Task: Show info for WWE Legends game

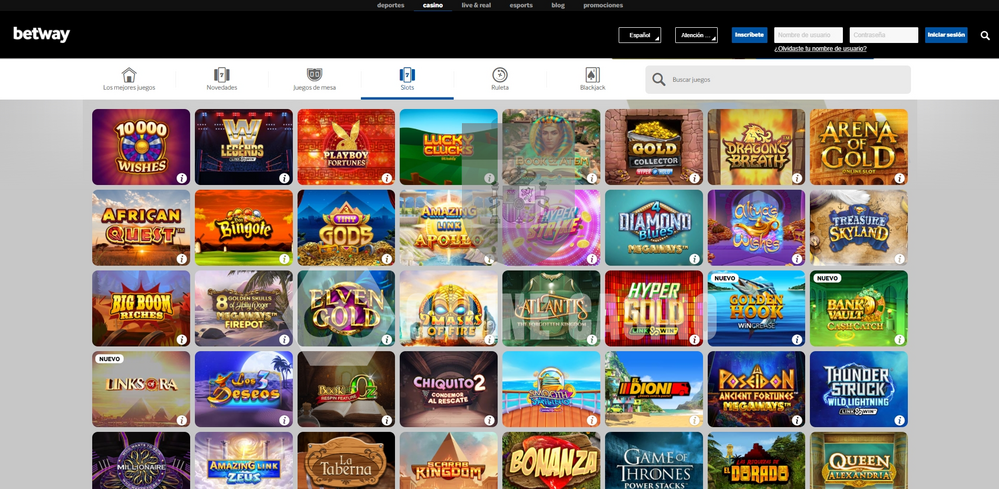Action: (x=284, y=178)
